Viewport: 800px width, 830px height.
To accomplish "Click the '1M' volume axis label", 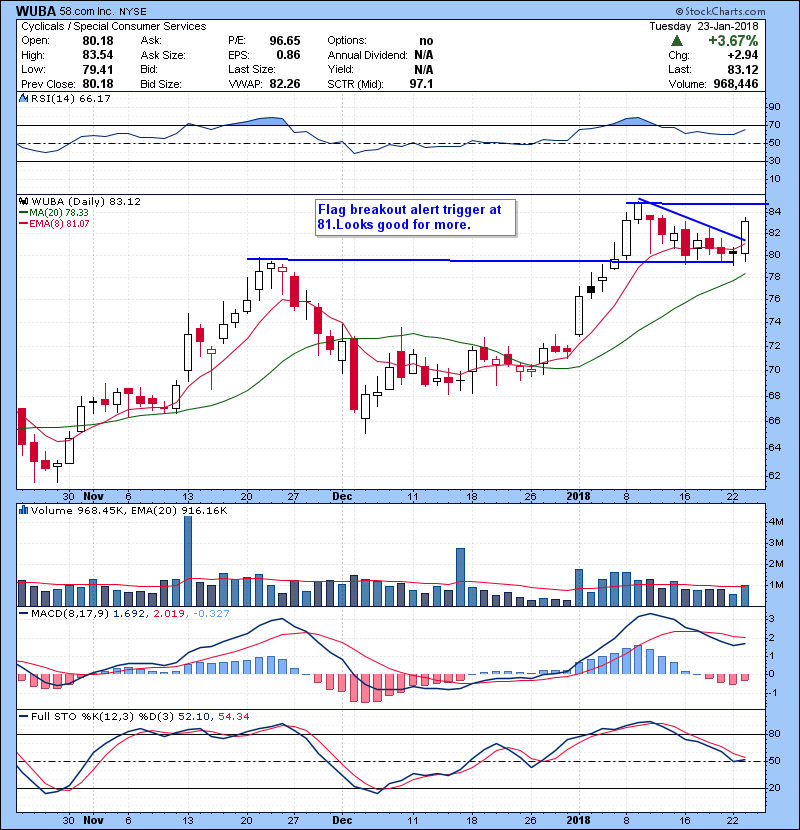I will pos(776,585).
